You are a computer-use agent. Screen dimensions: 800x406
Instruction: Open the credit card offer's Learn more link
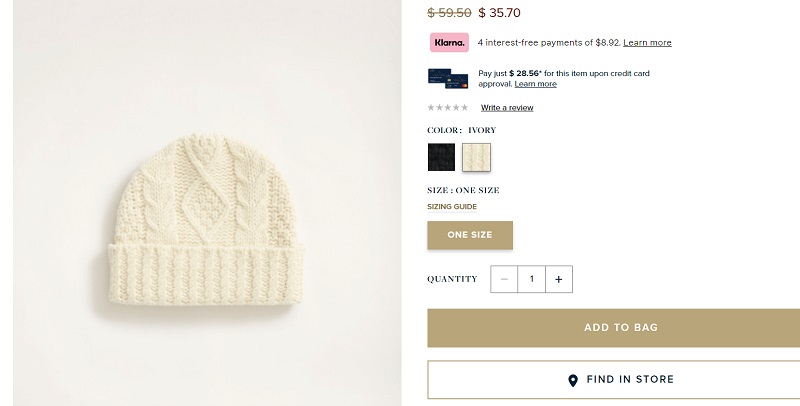point(536,84)
